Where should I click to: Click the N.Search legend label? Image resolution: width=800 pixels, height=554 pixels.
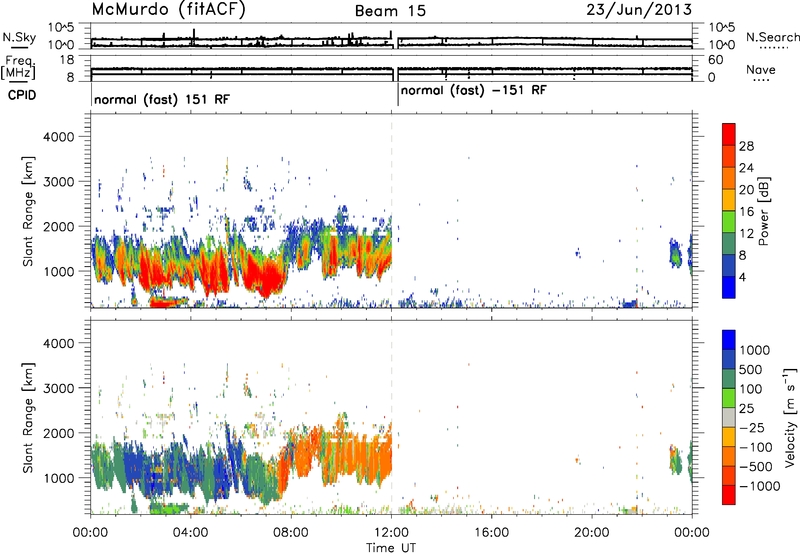click(x=772, y=37)
